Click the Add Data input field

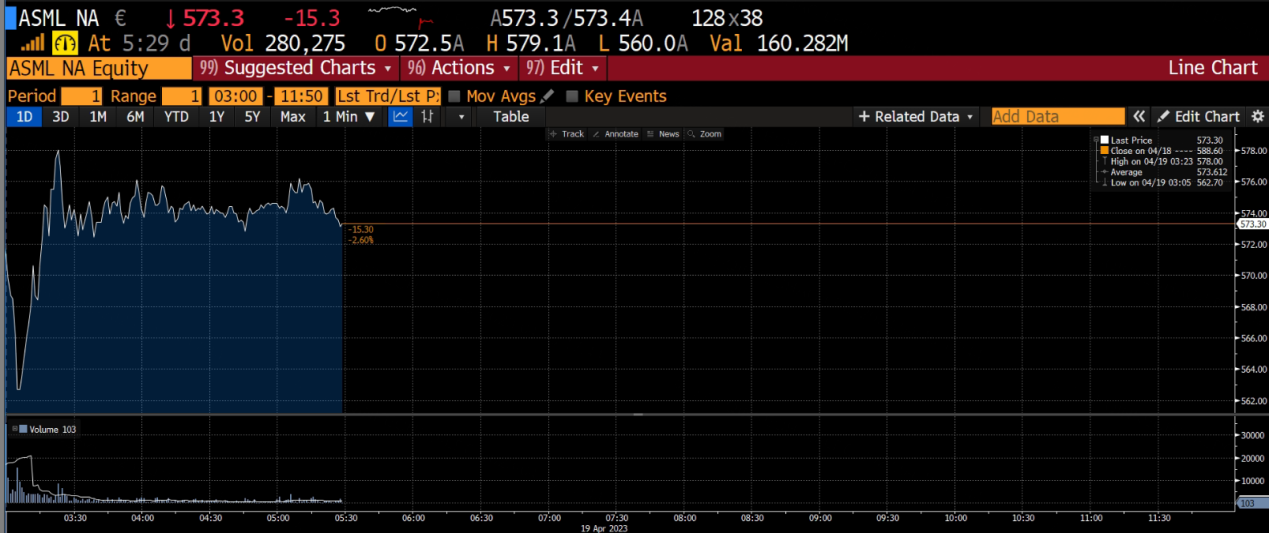pyautogui.click(x=1058, y=116)
